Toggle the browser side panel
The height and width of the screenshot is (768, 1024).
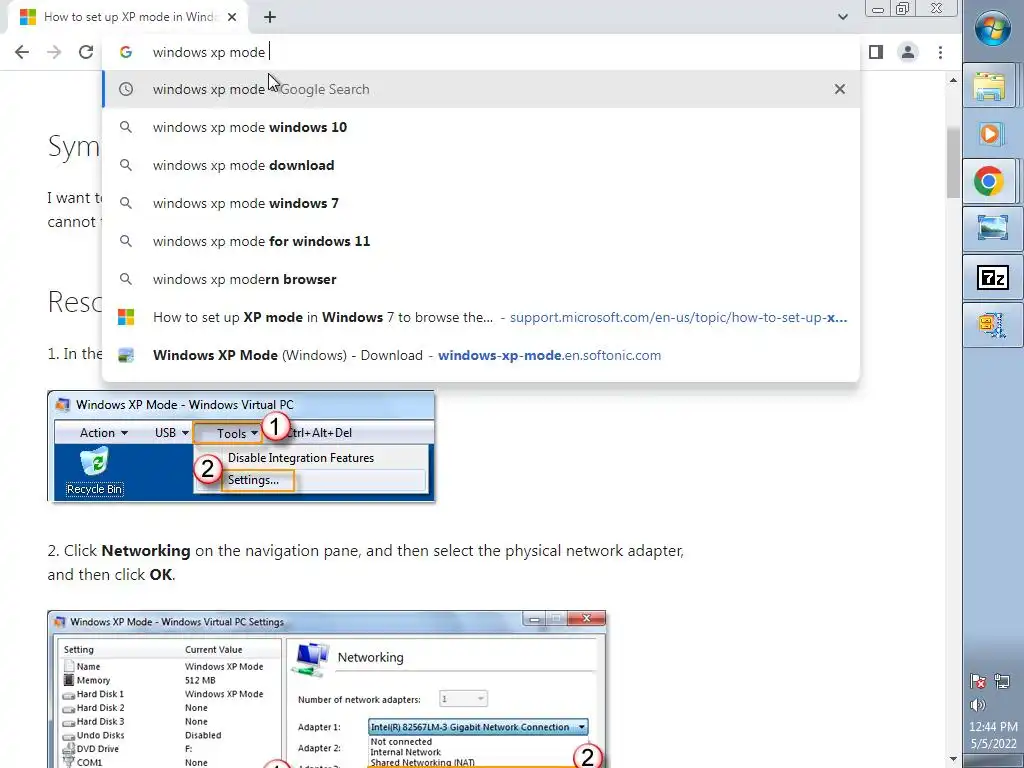pyautogui.click(x=876, y=52)
